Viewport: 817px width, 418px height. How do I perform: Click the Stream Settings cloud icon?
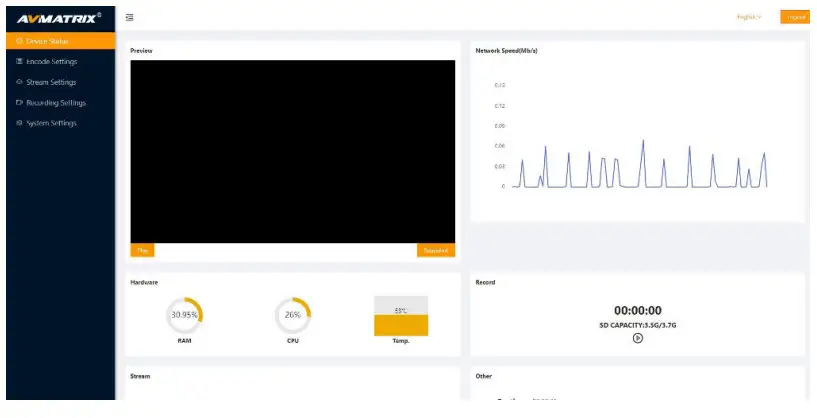click(19, 82)
